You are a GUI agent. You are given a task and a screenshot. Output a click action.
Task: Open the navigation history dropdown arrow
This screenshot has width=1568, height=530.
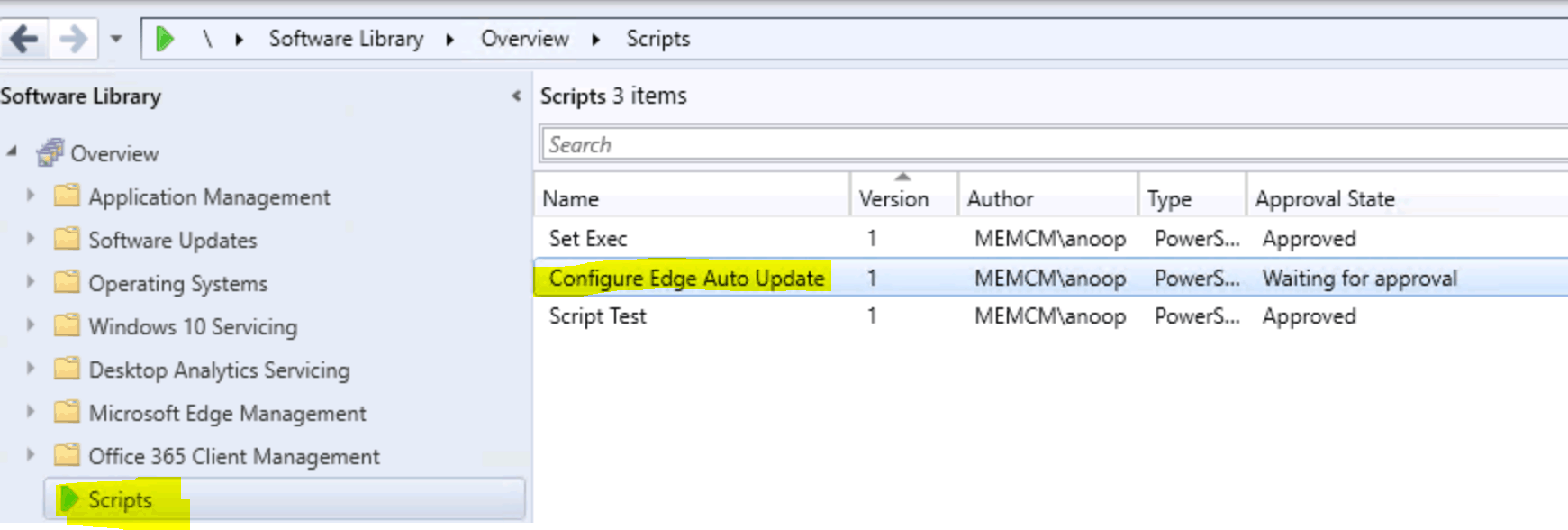116,39
